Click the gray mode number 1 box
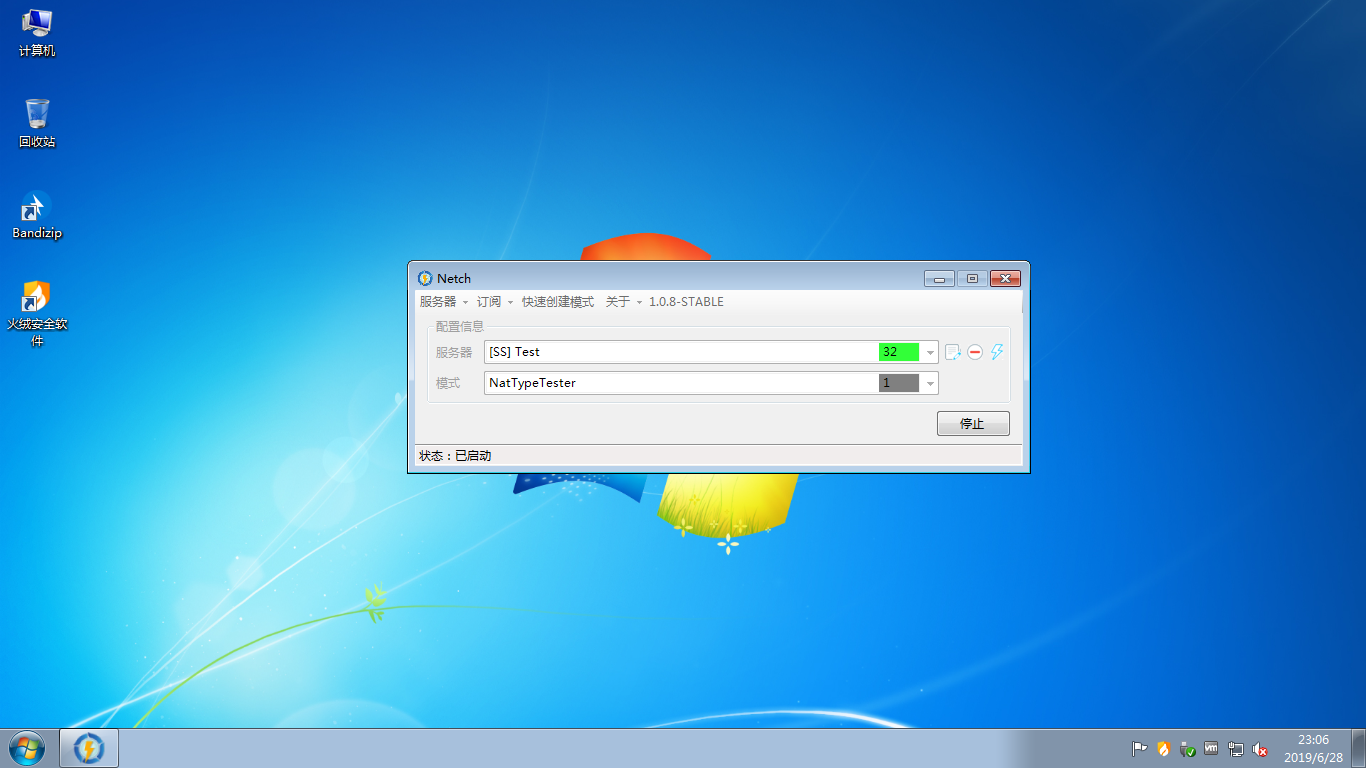The image size is (1366, 768). 899,383
